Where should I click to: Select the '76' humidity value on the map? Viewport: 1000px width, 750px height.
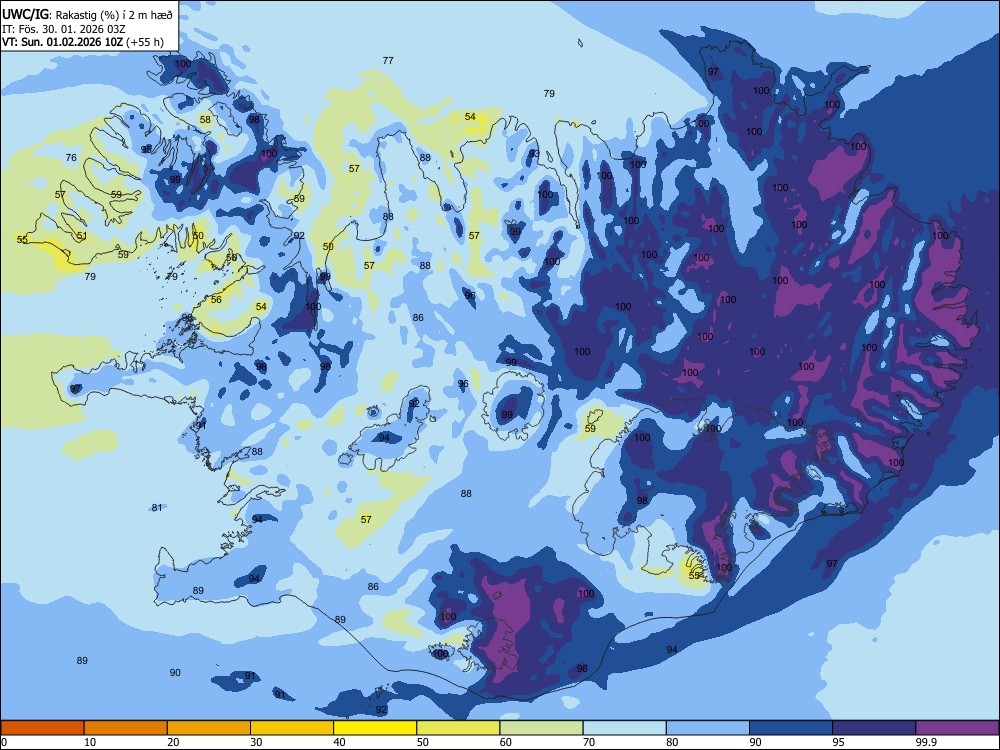point(71,158)
